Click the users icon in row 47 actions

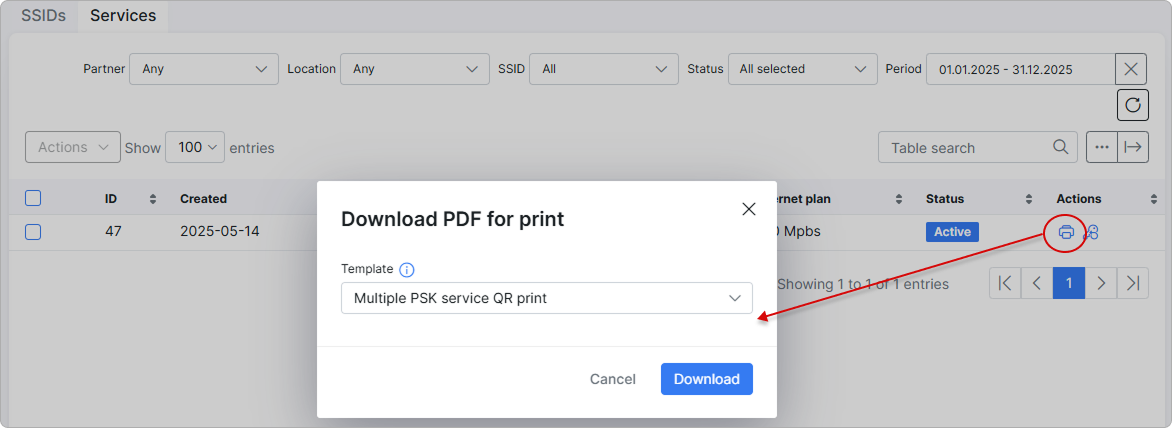[x=1091, y=232]
